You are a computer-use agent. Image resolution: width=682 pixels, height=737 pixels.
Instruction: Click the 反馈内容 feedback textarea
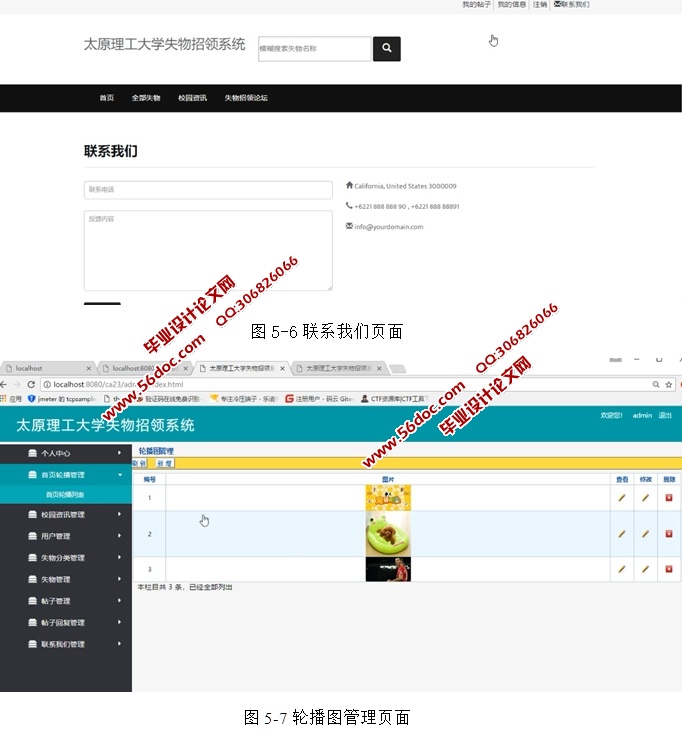[x=208, y=251]
